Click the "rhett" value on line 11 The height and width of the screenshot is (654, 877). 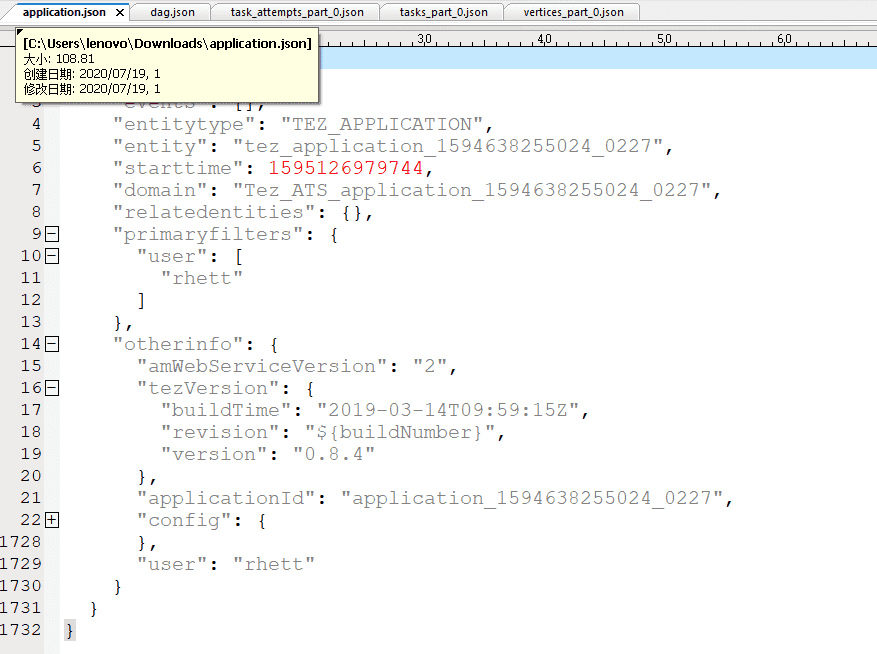201,278
